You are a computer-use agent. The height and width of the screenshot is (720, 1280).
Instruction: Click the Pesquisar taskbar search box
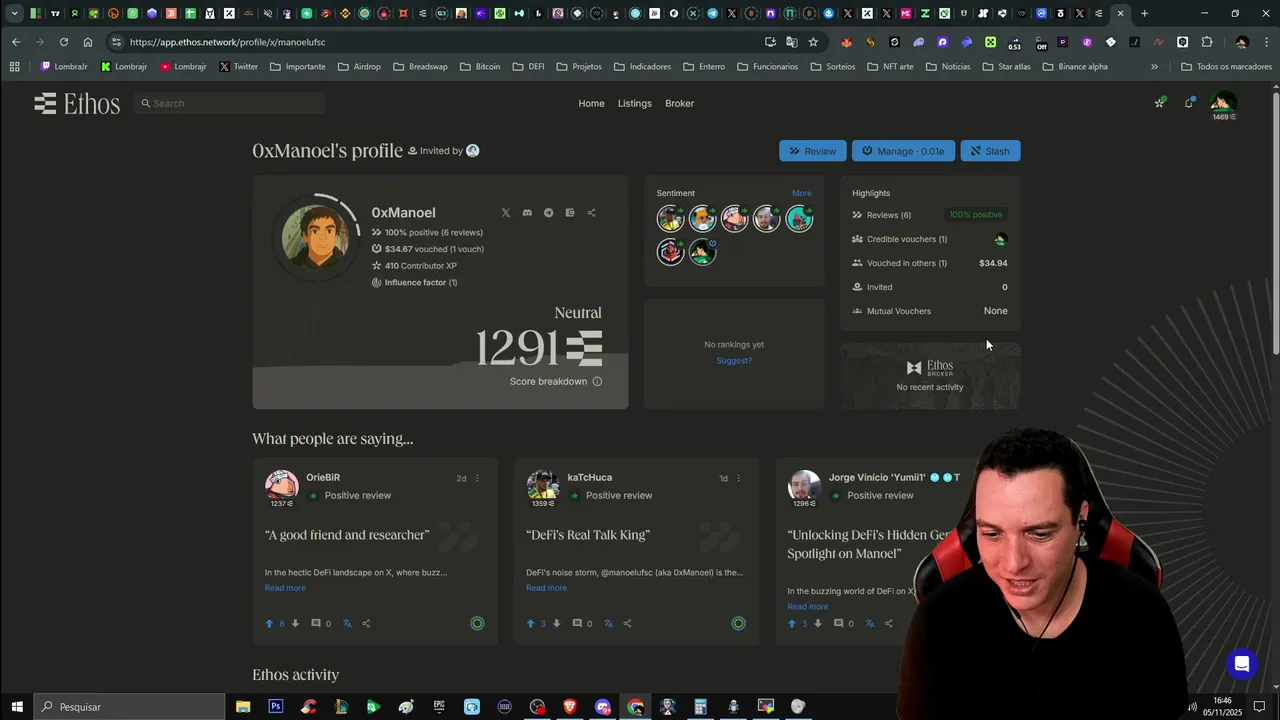click(130, 707)
